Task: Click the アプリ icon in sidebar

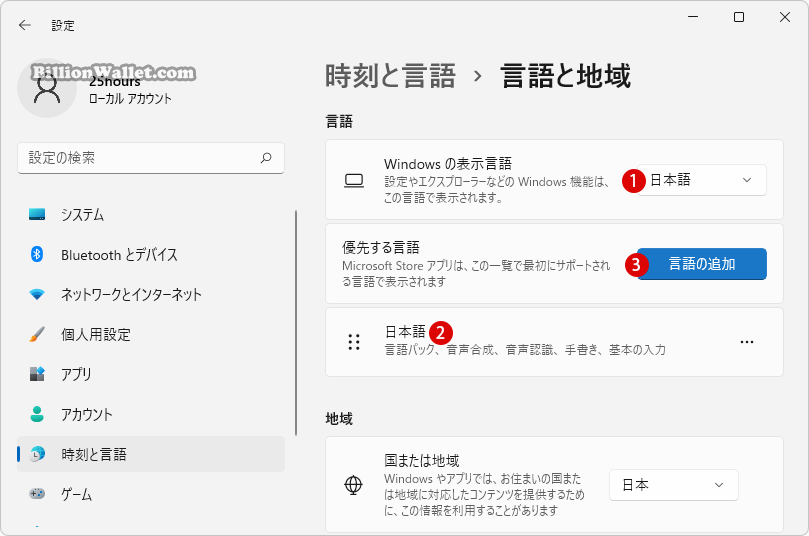Action: pos(37,374)
